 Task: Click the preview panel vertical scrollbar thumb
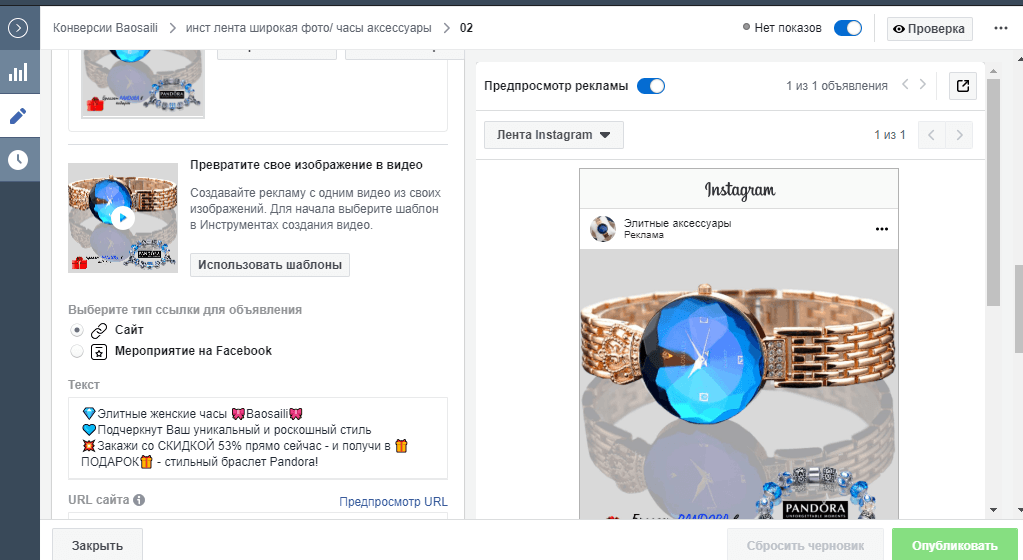(x=993, y=193)
